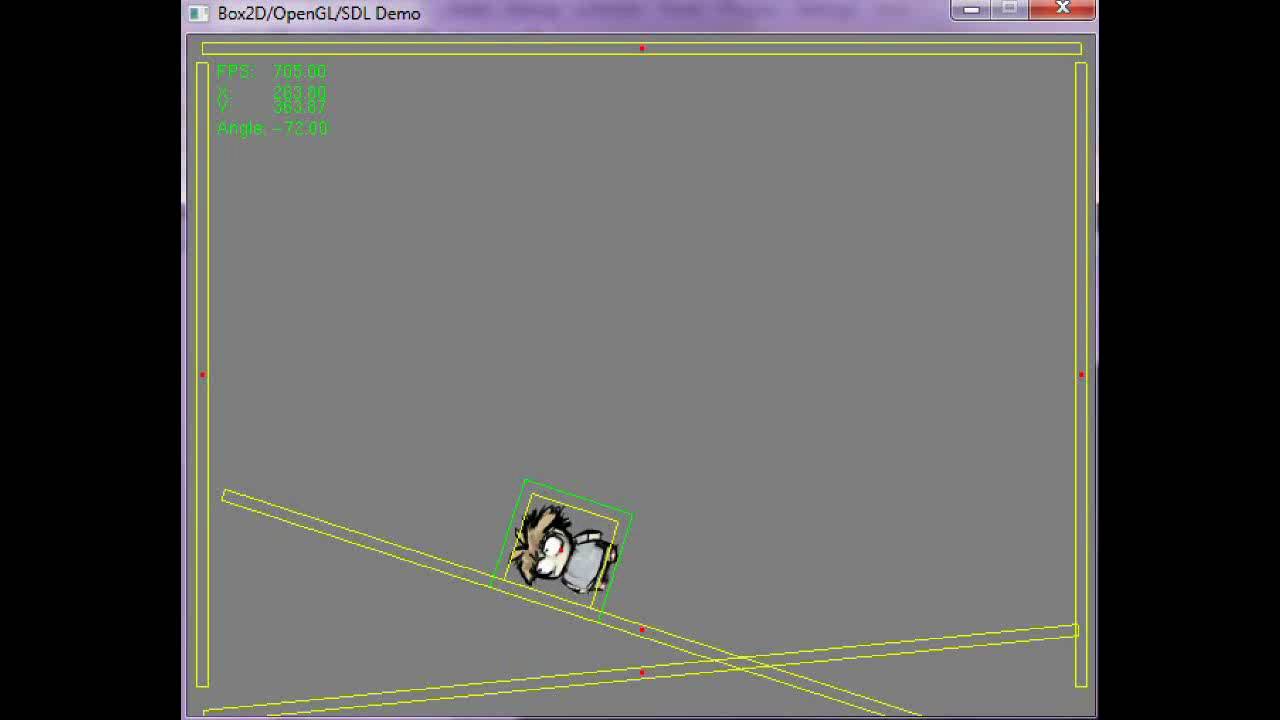1280x720 pixels.
Task: Minimize the Box2D demo window
Action: (x=971, y=10)
